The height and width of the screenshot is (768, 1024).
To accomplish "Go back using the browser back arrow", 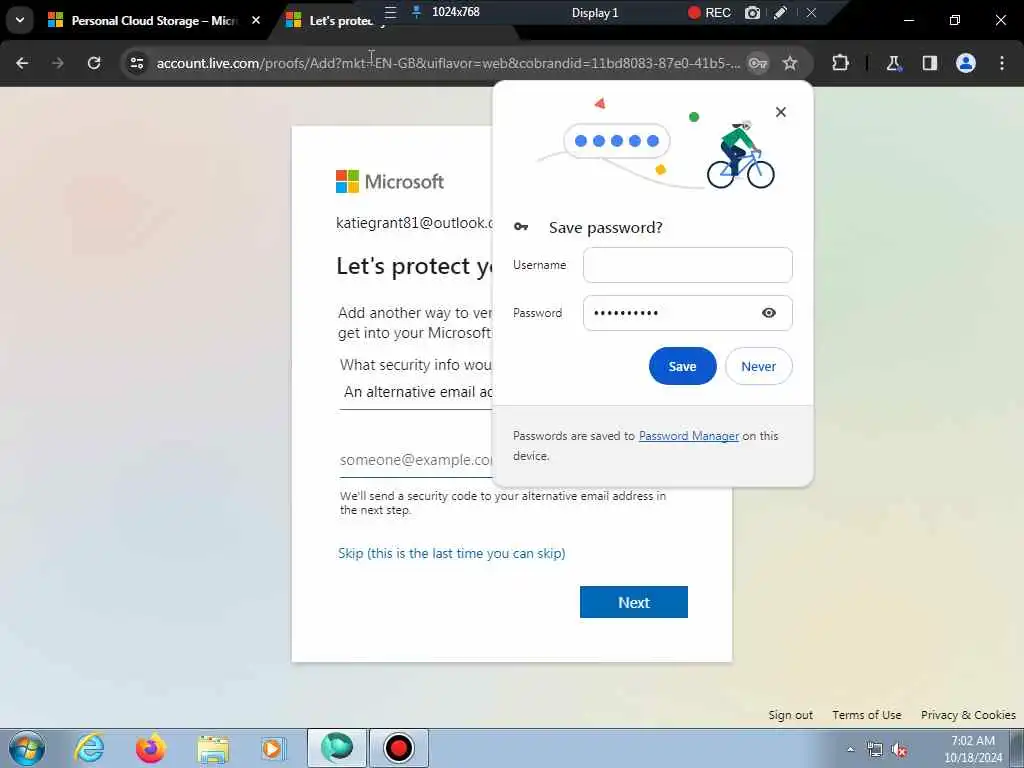I will (22, 63).
